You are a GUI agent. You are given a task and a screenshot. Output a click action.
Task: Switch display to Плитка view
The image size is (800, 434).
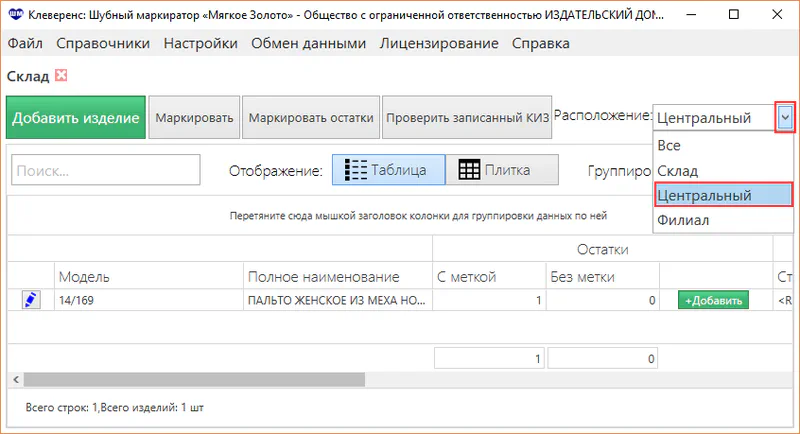(x=501, y=170)
